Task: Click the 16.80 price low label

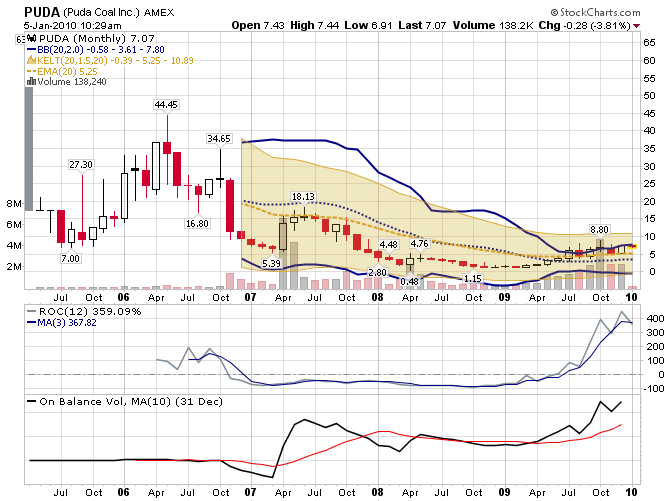Action: coord(197,223)
